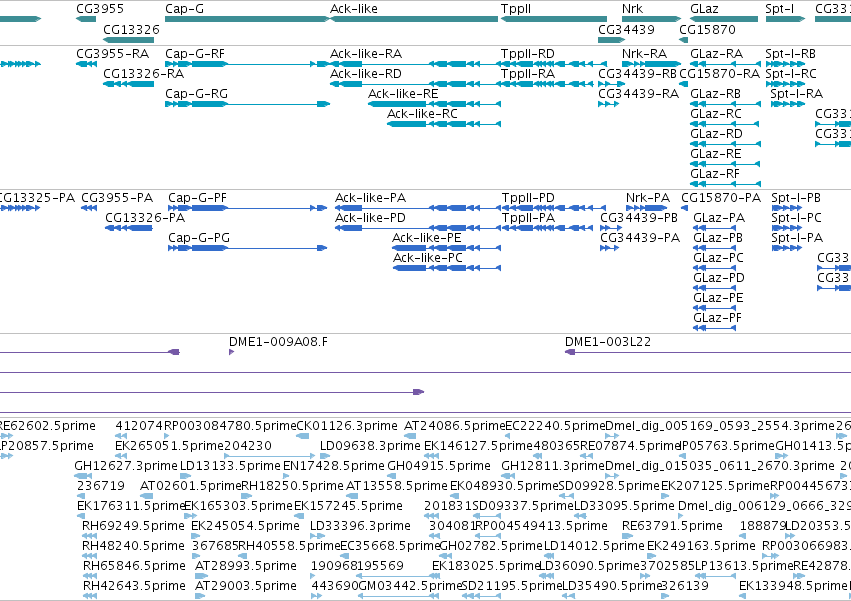Viewport: 851px width, 601px height.
Task: Select protein CG15870-PA
Action: 684,208
